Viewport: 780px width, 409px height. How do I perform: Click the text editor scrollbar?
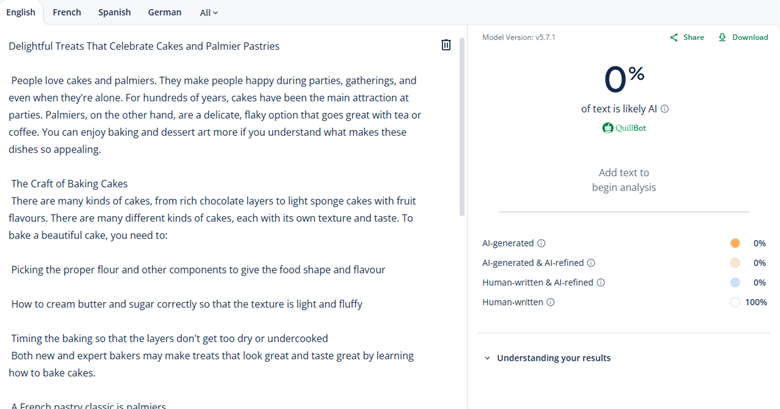pos(462,130)
